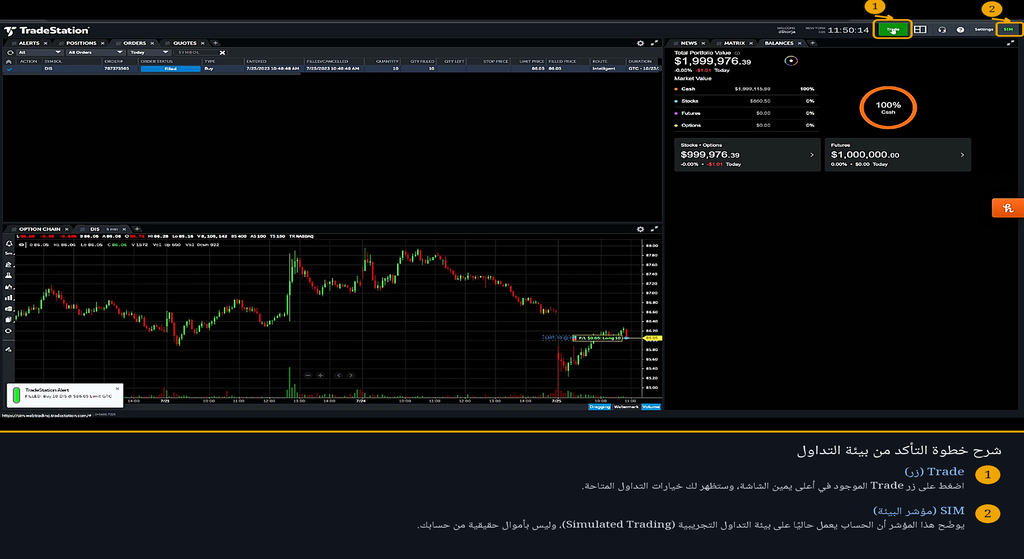Sort by the QUANTITY column header
The height and width of the screenshot is (559, 1024).
[387, 61]
